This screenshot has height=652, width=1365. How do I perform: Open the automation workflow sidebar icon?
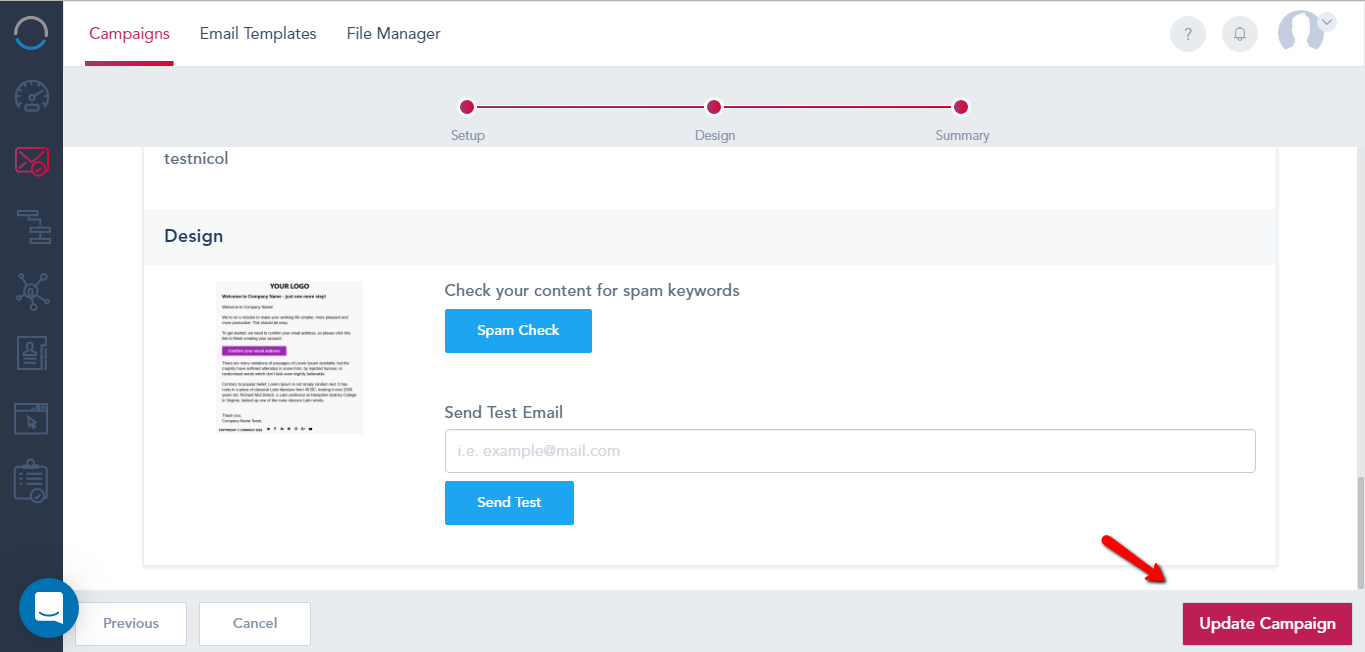[x=31, y=226]
